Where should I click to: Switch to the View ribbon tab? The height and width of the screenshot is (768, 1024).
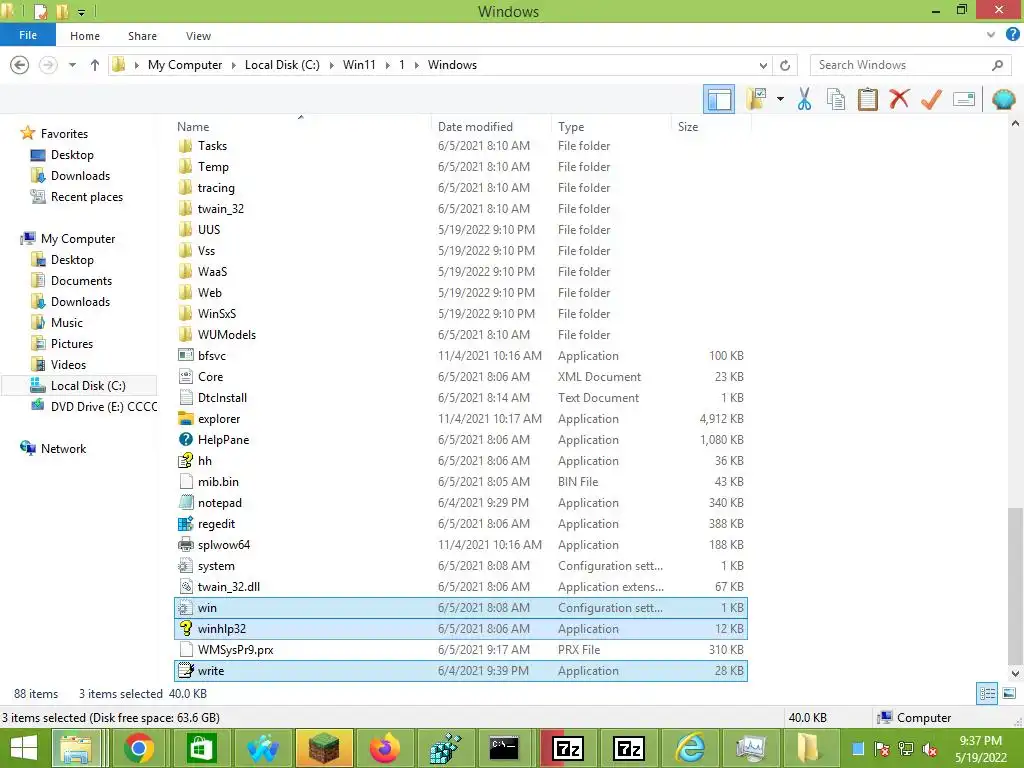198,36
